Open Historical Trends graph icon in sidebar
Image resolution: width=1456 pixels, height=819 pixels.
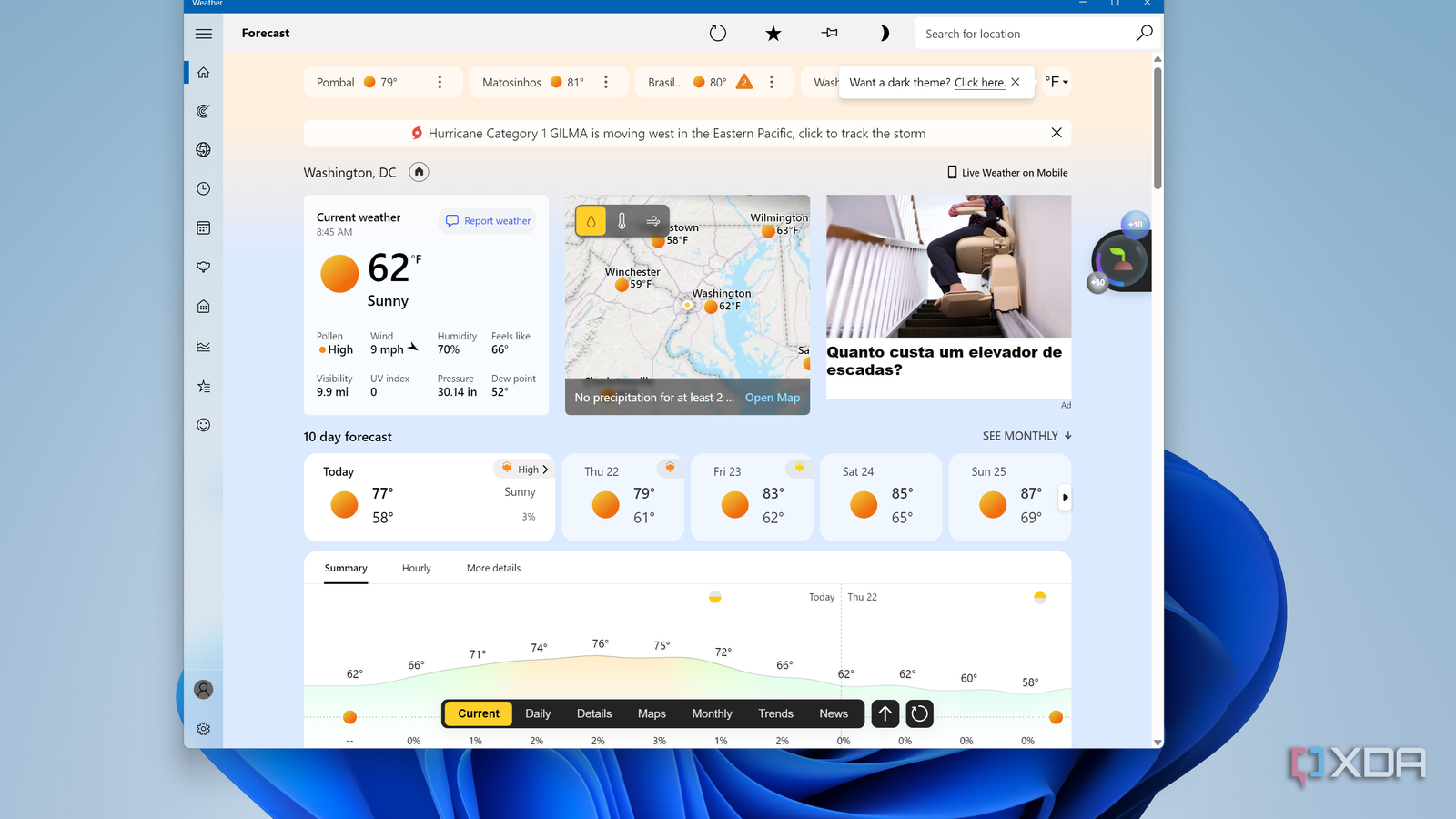click(203, 346)
